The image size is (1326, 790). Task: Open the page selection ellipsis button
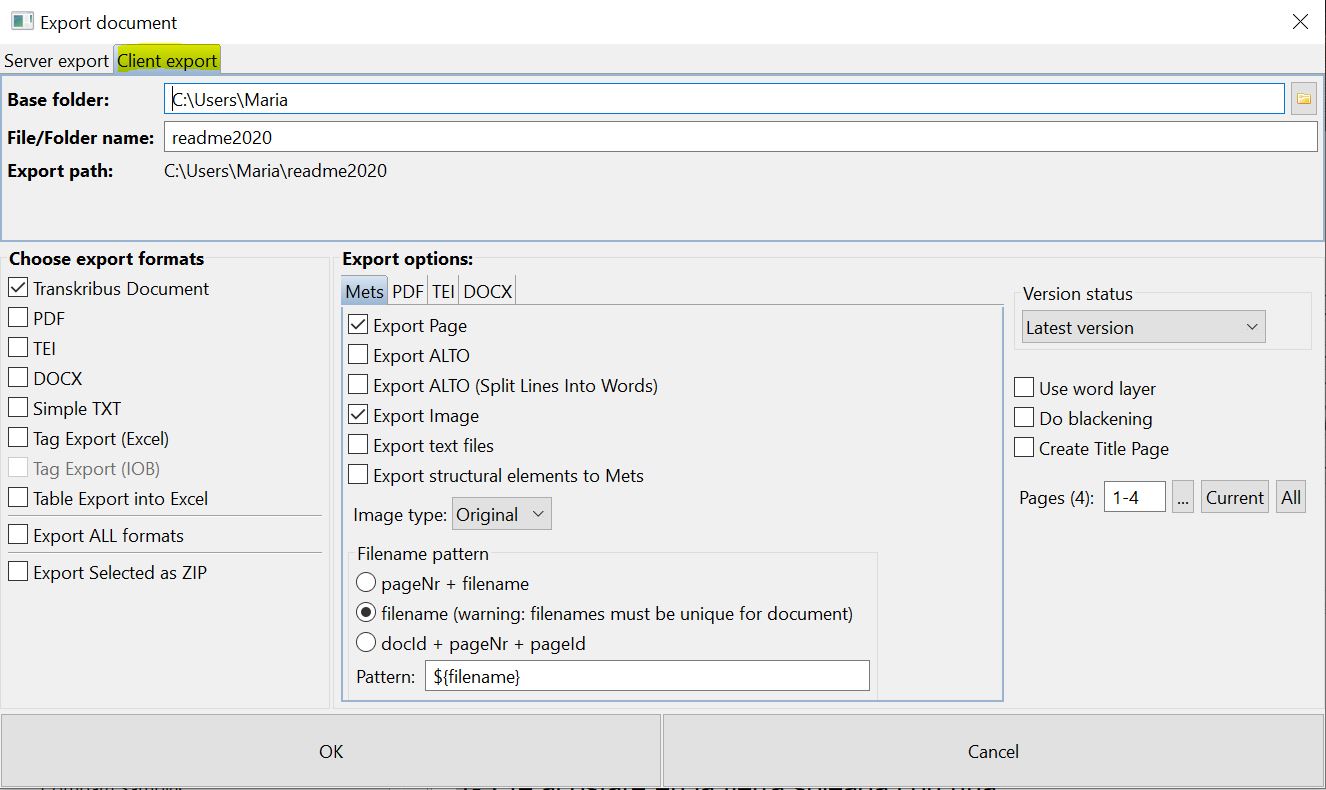pos(1183,497)
